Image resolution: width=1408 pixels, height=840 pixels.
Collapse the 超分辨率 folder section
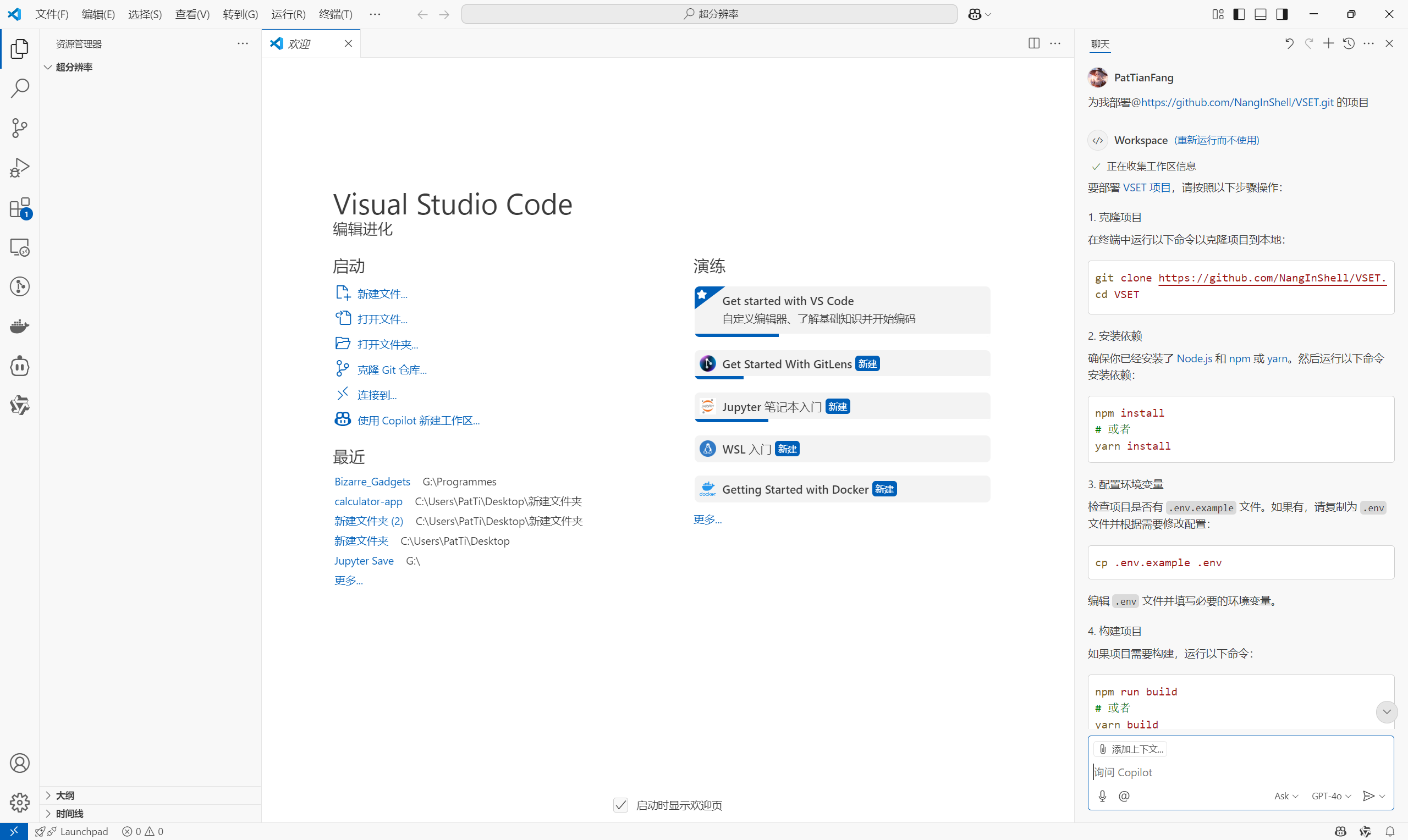[150, 67]
